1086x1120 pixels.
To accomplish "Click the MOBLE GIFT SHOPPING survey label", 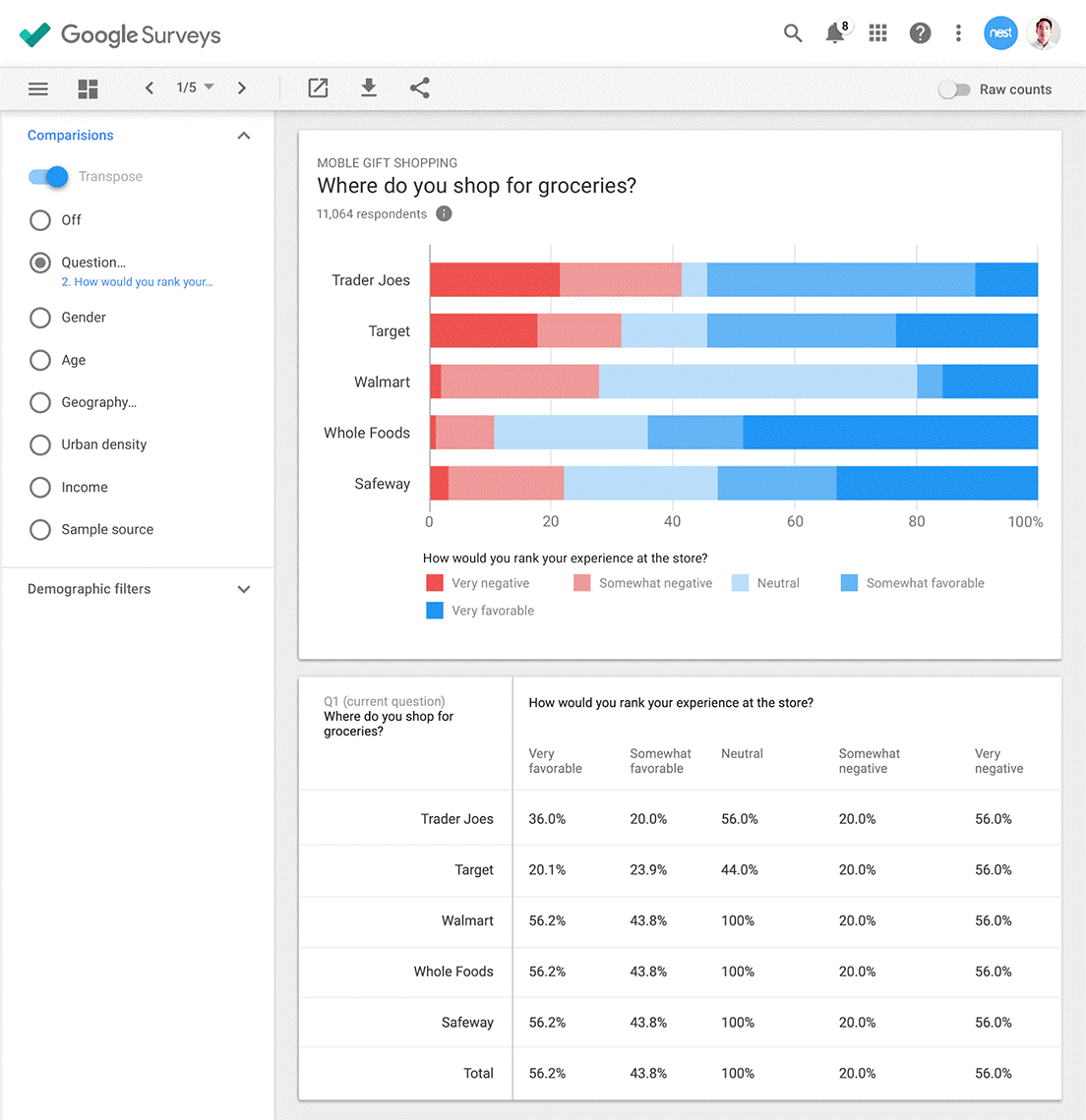I will 388,163.
